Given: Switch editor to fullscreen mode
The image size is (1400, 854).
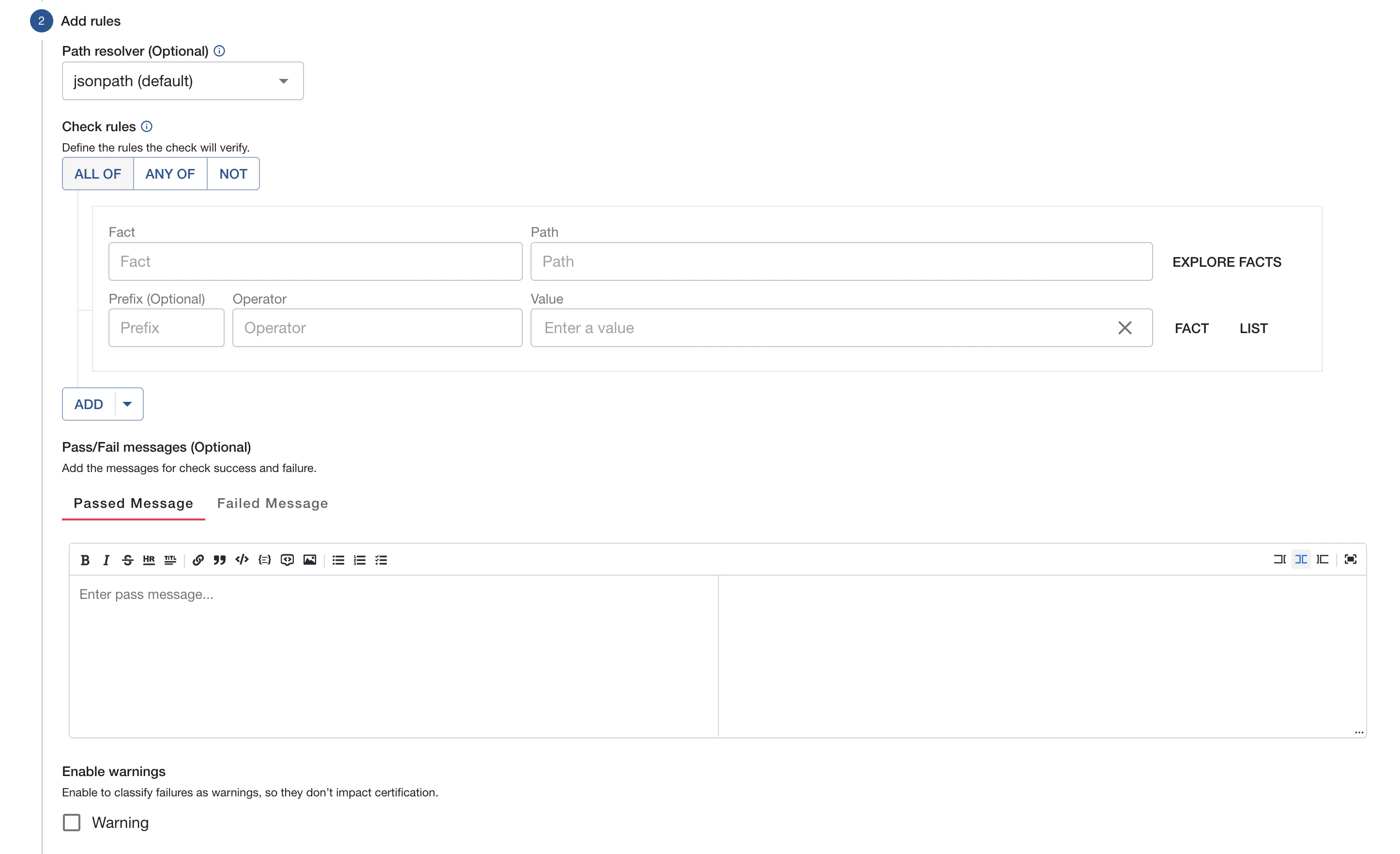Looking at the screenshot, I should [1351, 560].
